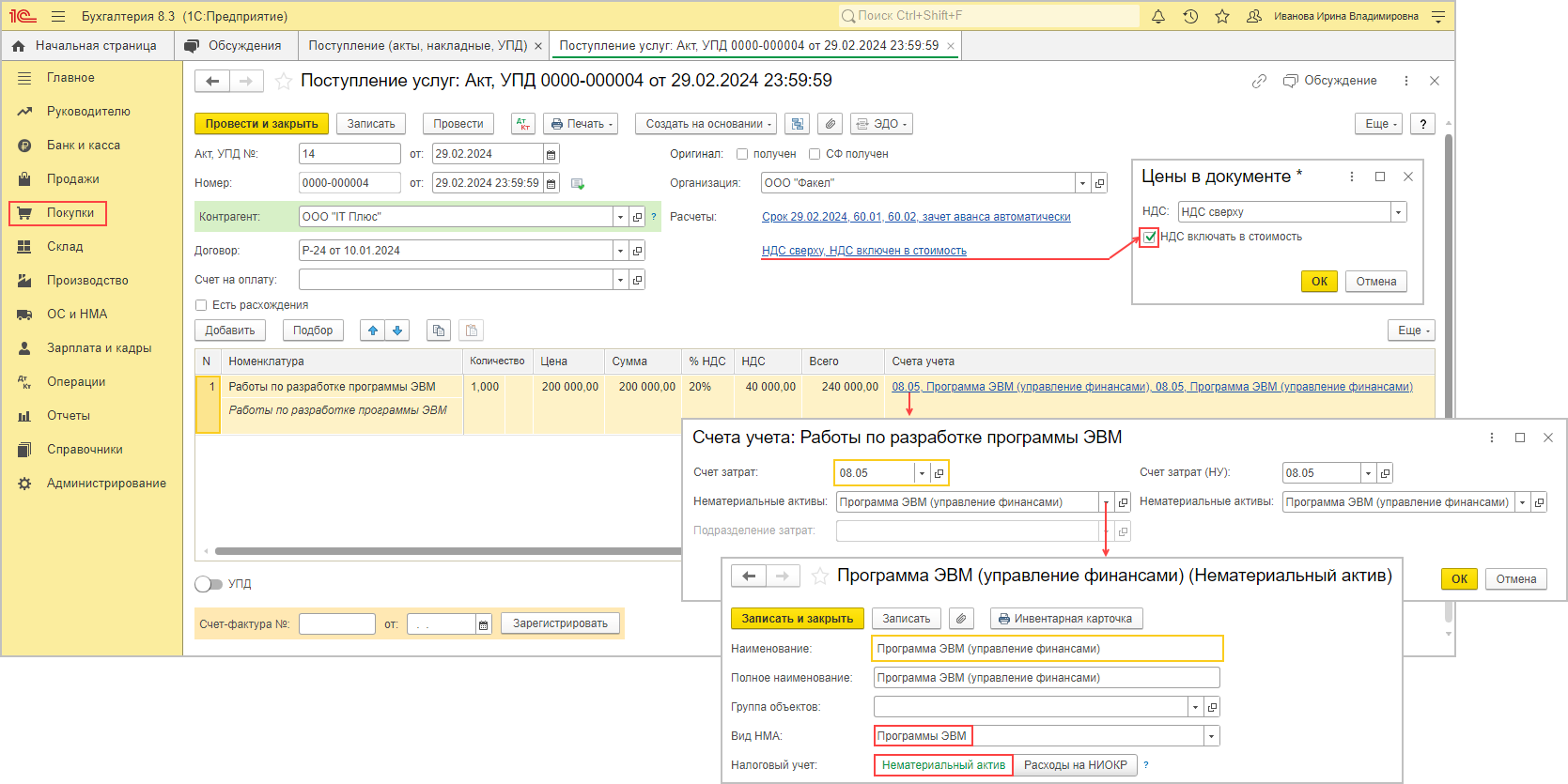Open НДС сверху, НДС включен в стоимость link
The height and width of the screenshot is (784, 1568).
864,251
